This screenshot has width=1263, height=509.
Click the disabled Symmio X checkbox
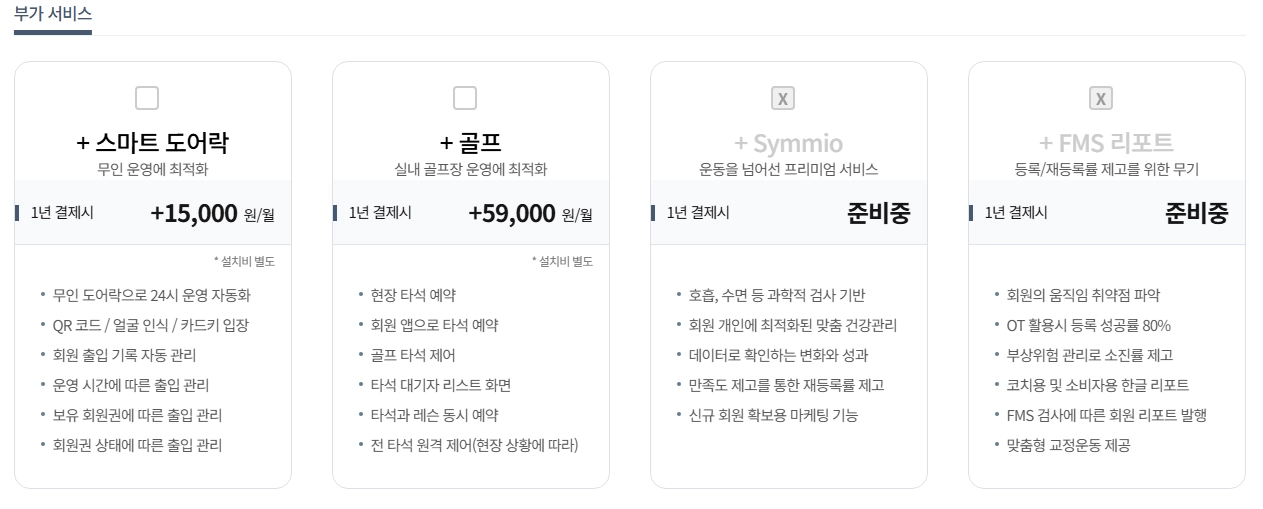click(783, 98)
